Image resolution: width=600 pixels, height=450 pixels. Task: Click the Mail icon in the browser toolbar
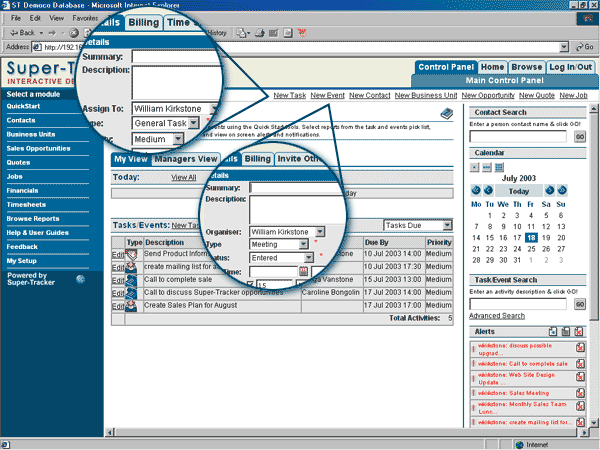click(x=241, y=33)
